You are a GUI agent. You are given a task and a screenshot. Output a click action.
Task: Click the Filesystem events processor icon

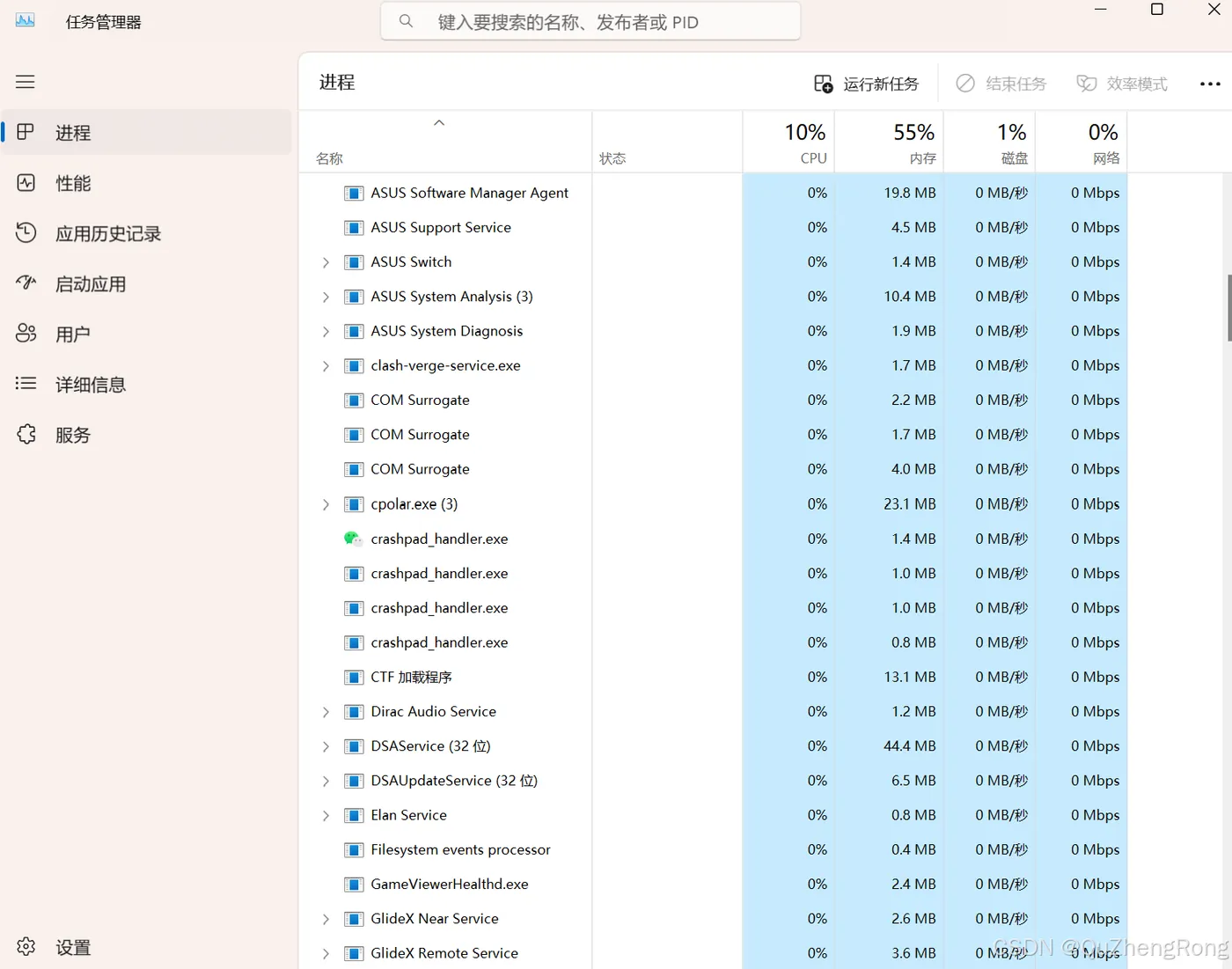(354, 850)
